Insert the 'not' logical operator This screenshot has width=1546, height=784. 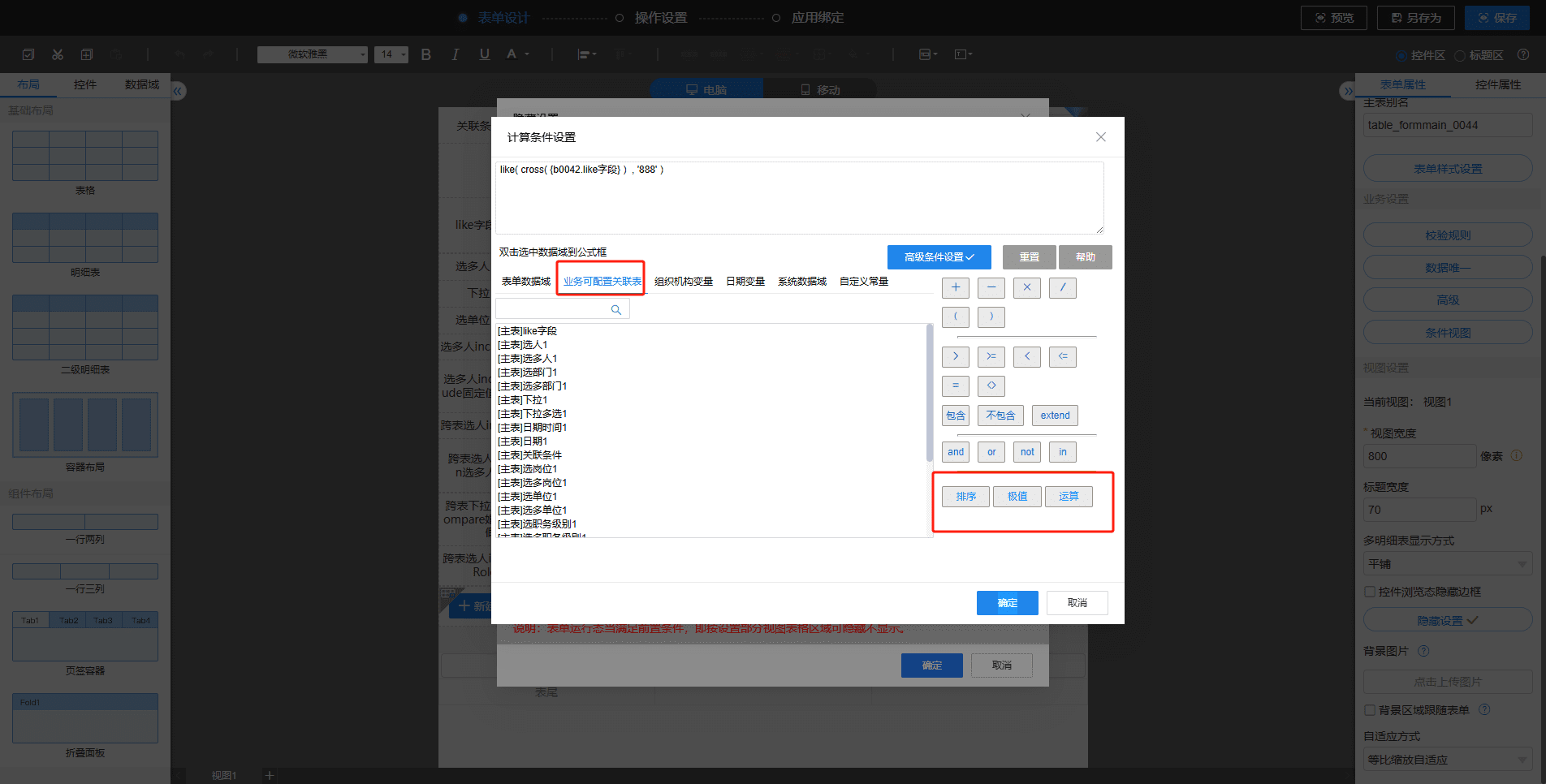pos(1027,452)
